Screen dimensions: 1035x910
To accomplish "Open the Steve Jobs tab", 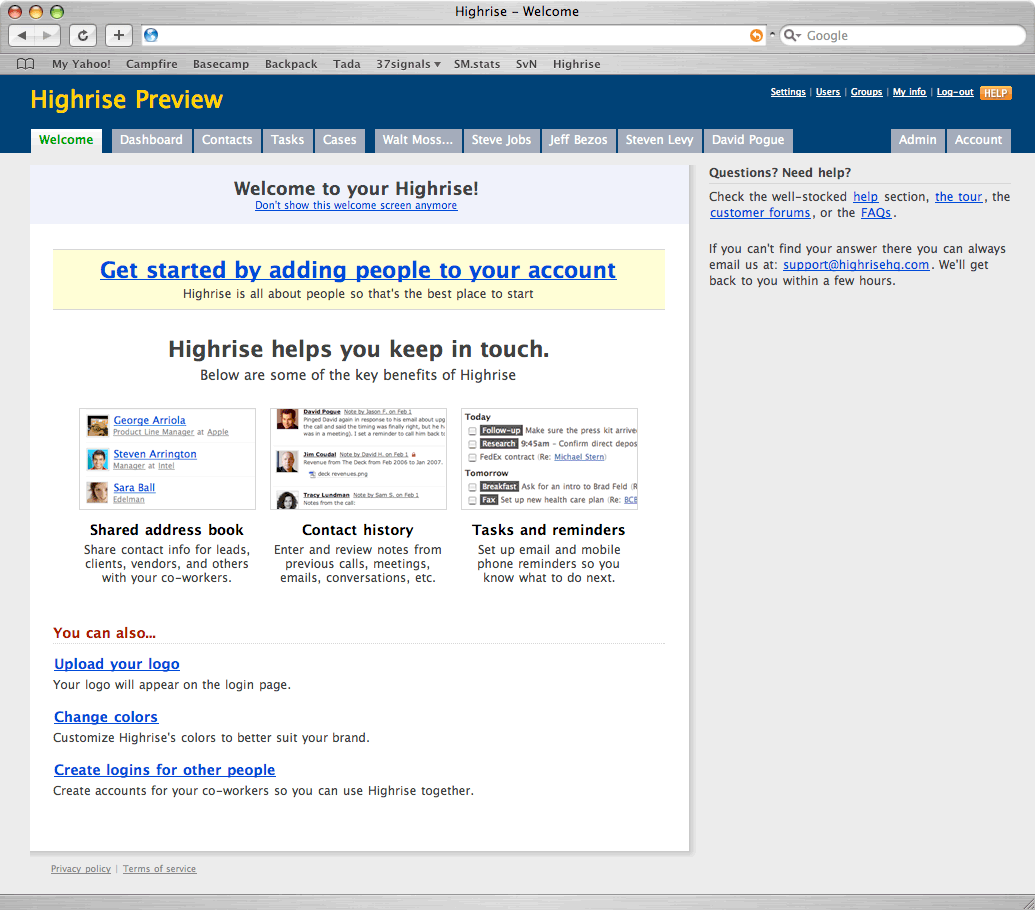I will (x=501, y=140).
